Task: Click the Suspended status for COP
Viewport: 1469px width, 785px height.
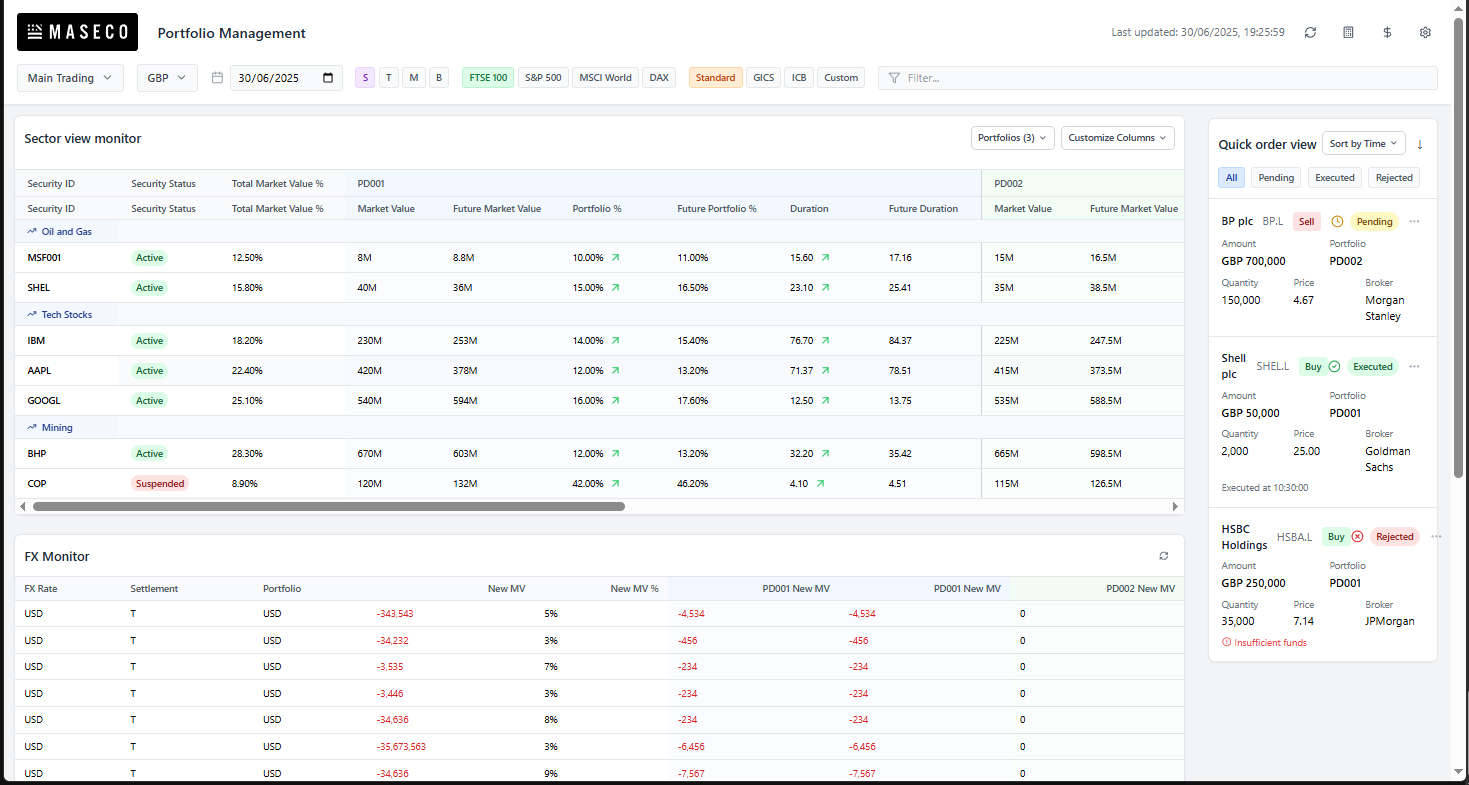Action: pos(160,483)
